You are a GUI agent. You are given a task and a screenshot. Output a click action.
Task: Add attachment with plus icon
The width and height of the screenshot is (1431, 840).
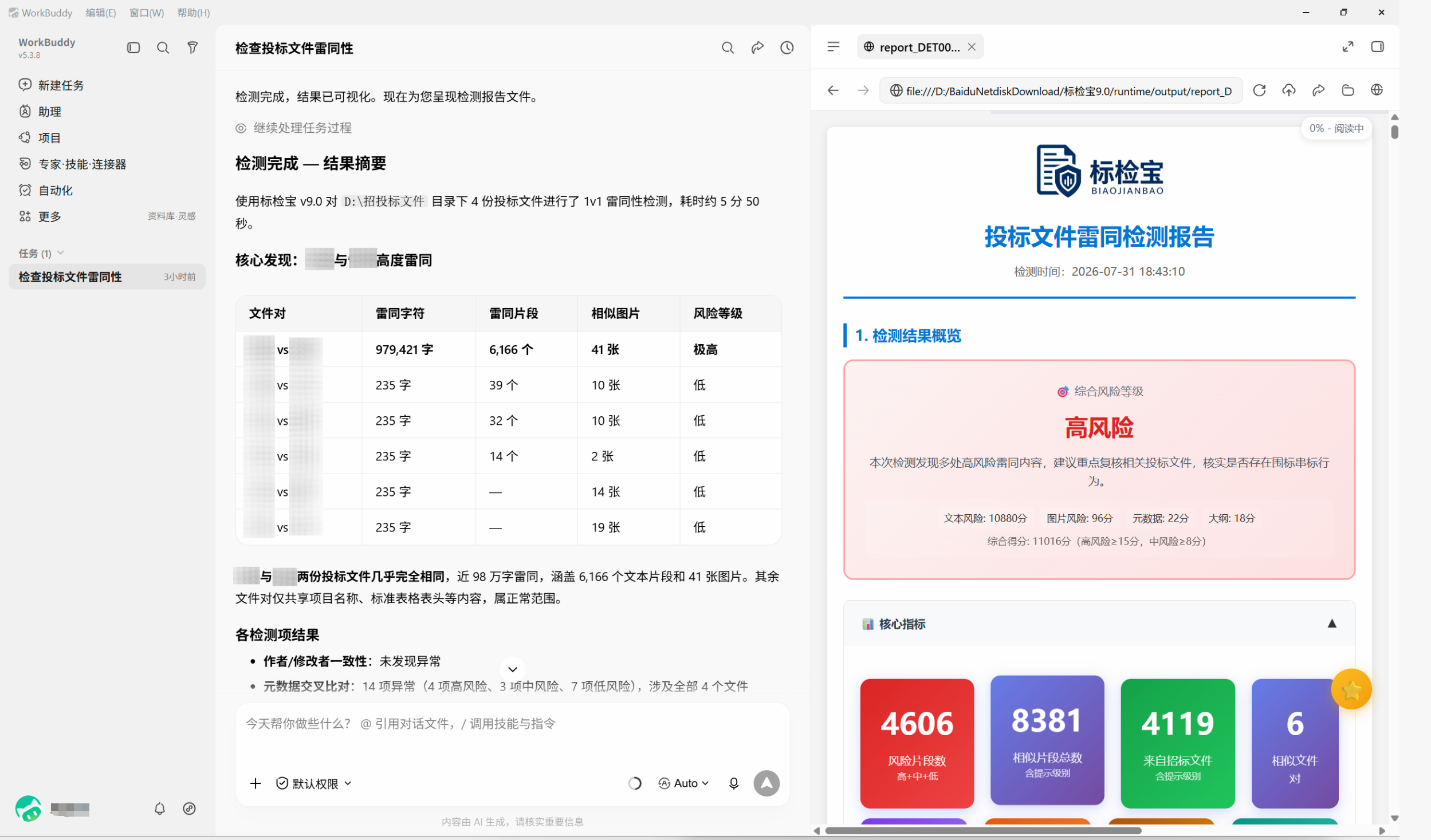click(x=255, y=783)
